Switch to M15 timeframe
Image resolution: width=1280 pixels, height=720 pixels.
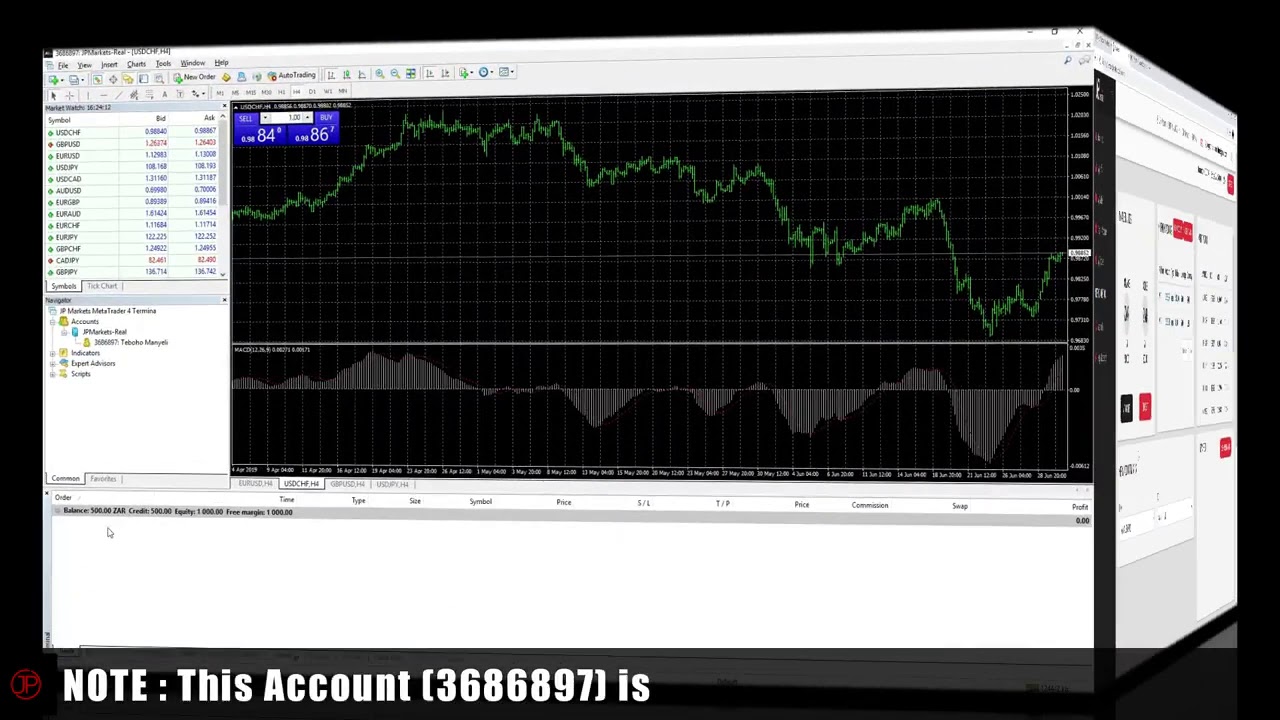pos(251,93)
